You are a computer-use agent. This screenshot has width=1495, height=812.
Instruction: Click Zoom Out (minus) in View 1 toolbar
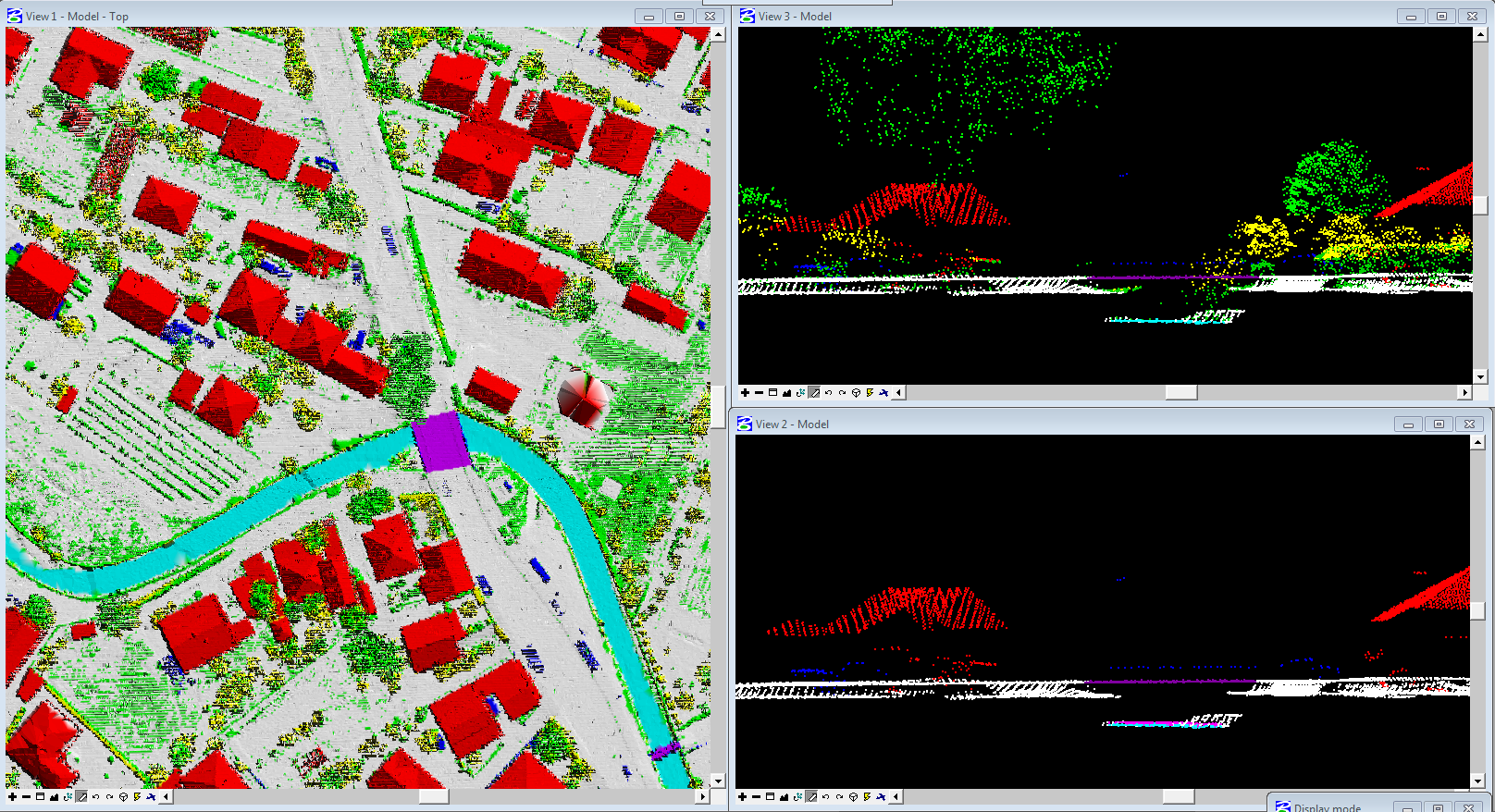coord(26,796)
